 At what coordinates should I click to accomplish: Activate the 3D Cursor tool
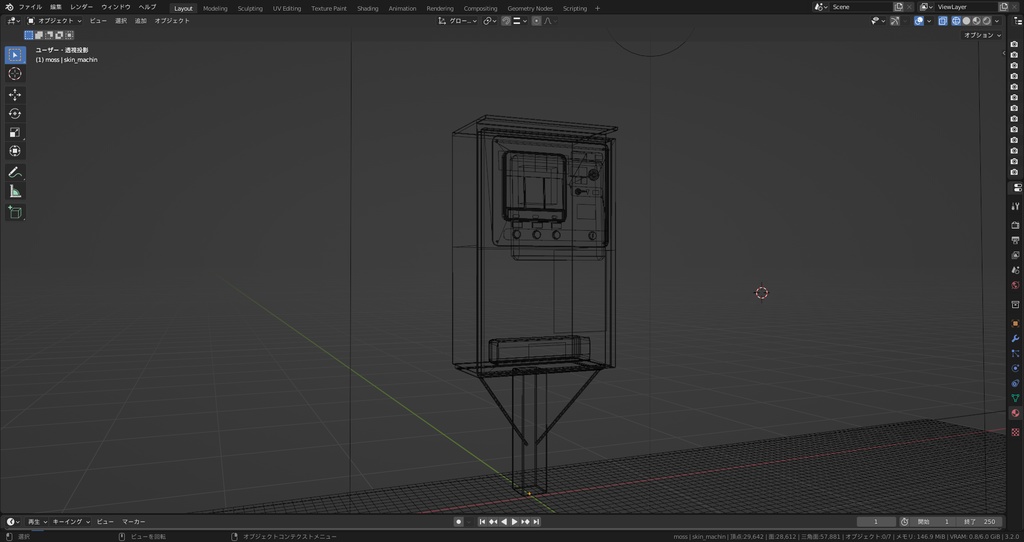point(15,74)
